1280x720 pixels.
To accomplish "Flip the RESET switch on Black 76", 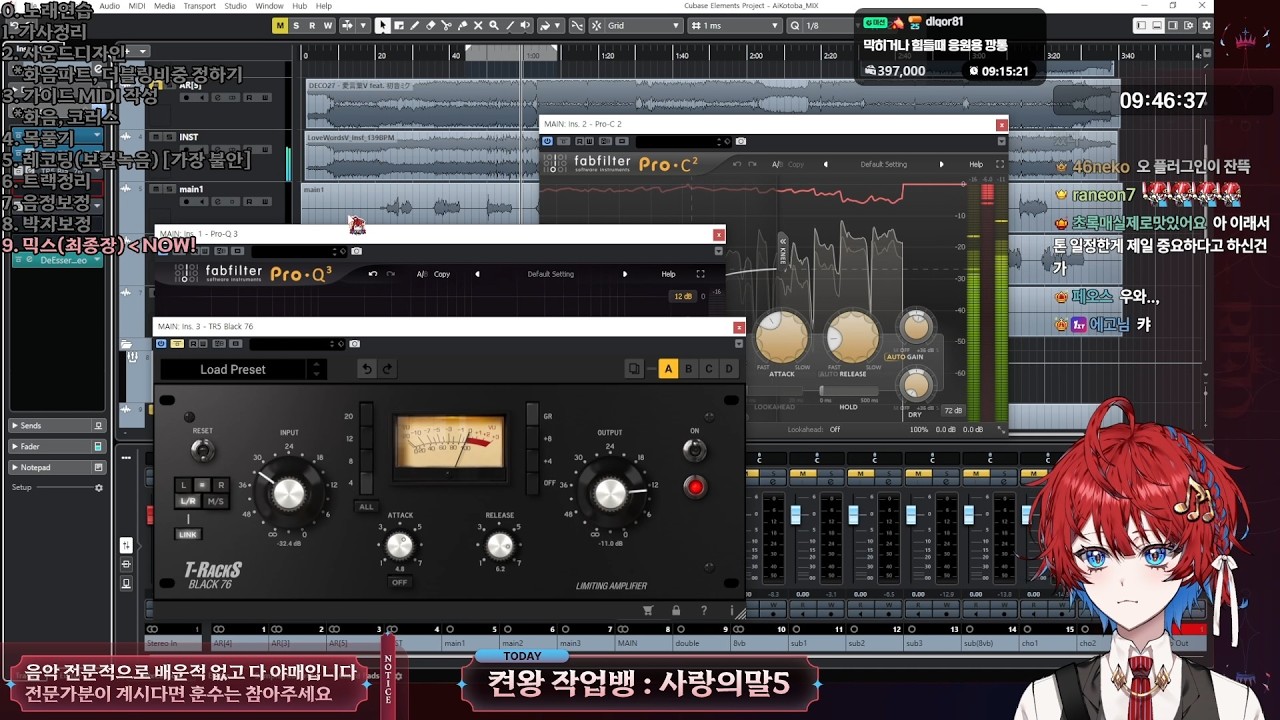I will (x=202, y=450).
